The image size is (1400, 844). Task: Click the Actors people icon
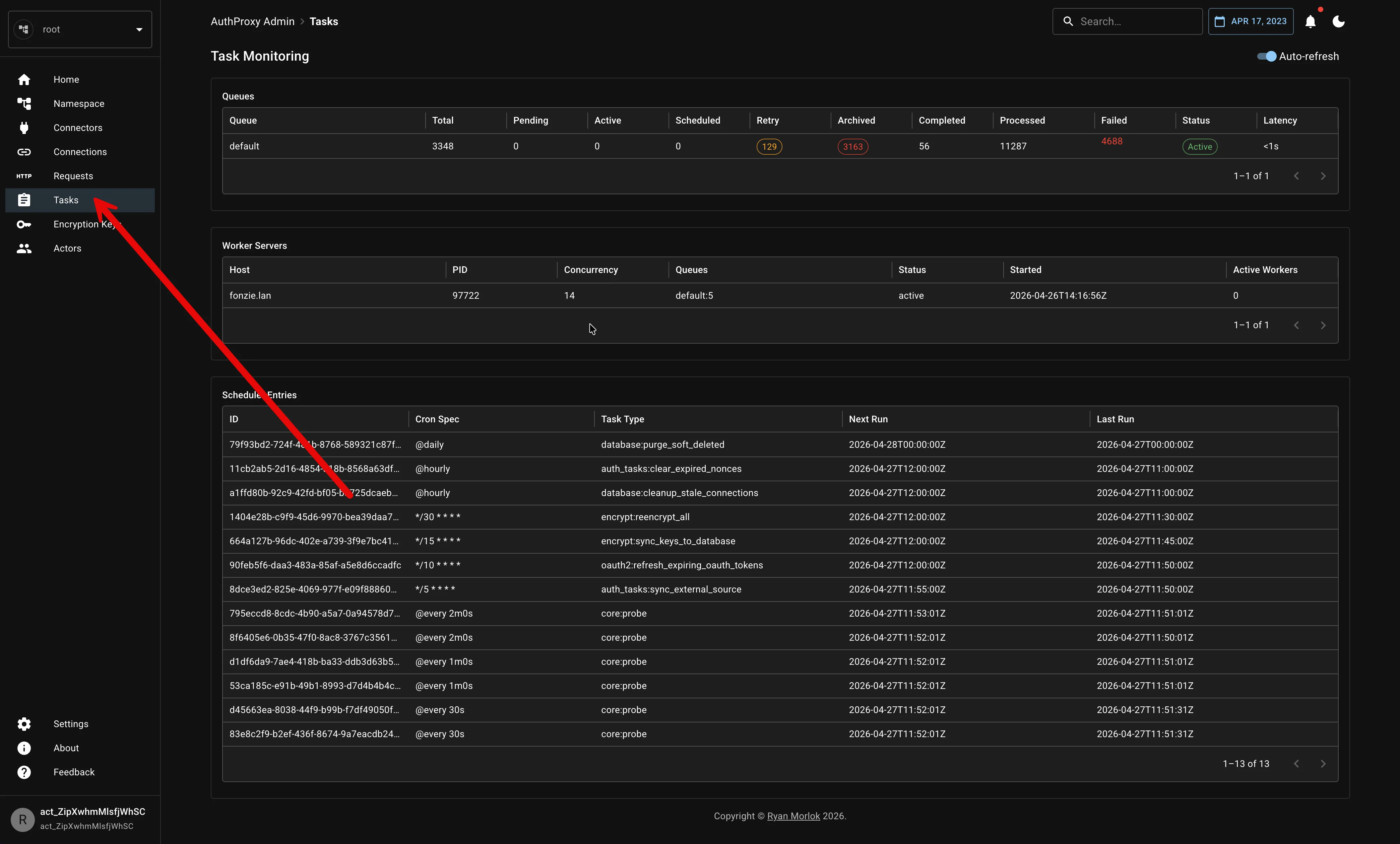pyautogui.click(x=24, y=248)
